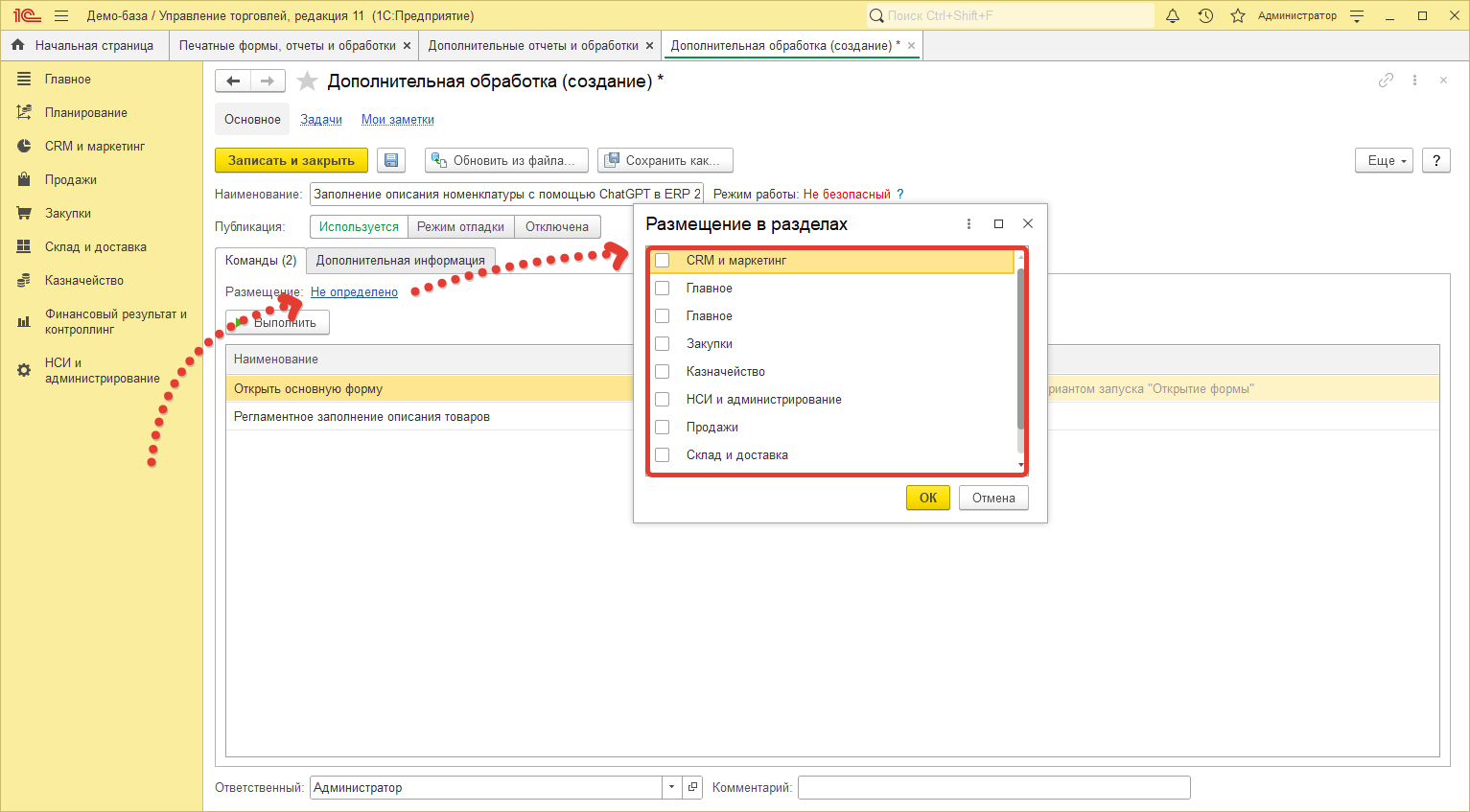This screenshot has width=1470, height=812.
Task: Open the Ответственный field dropdown arrow
Action: (671, 787)
